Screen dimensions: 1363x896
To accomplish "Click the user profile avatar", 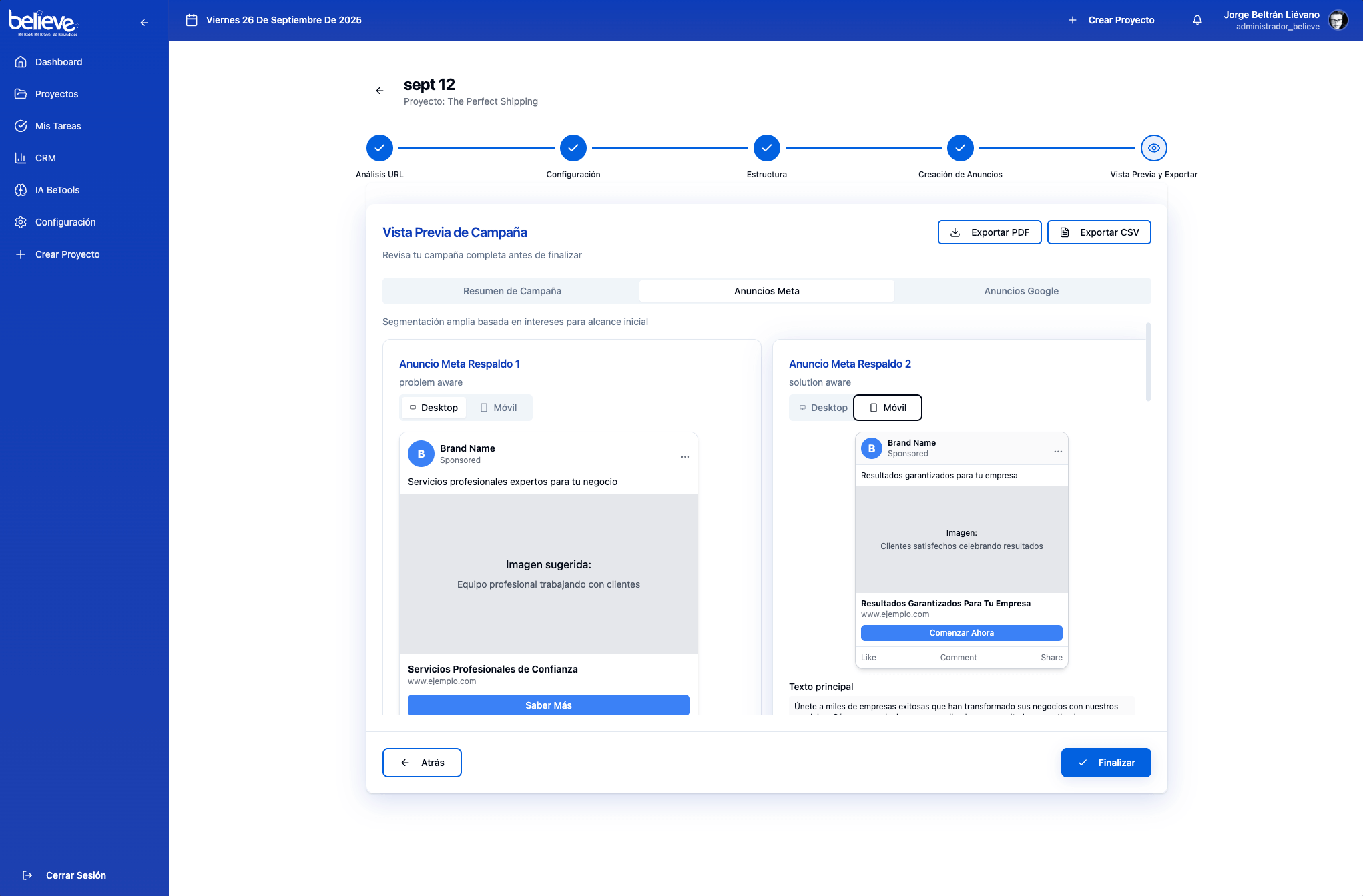I will tap(1338, 20).
